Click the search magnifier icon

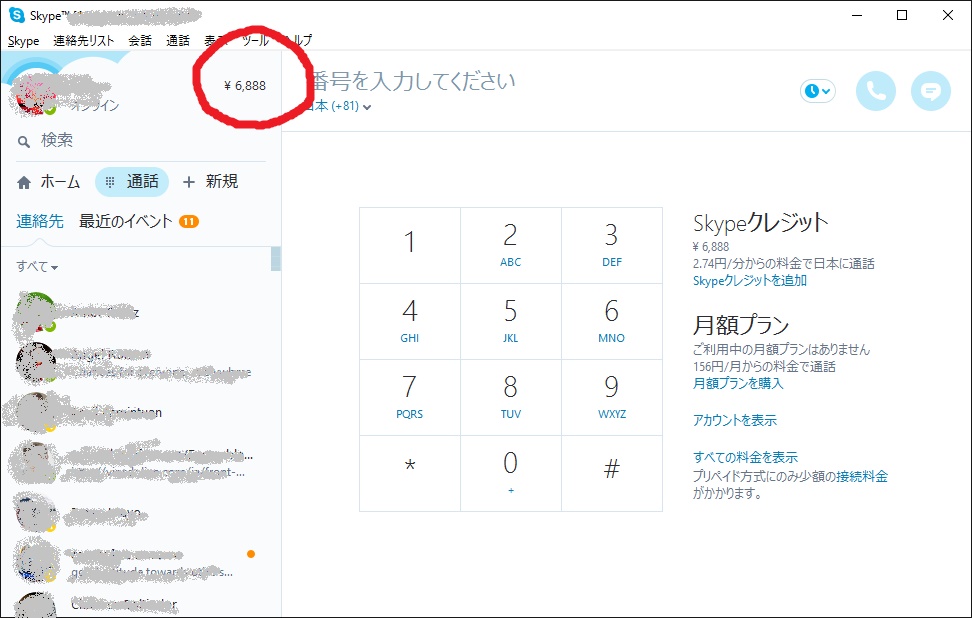(24, 142)
